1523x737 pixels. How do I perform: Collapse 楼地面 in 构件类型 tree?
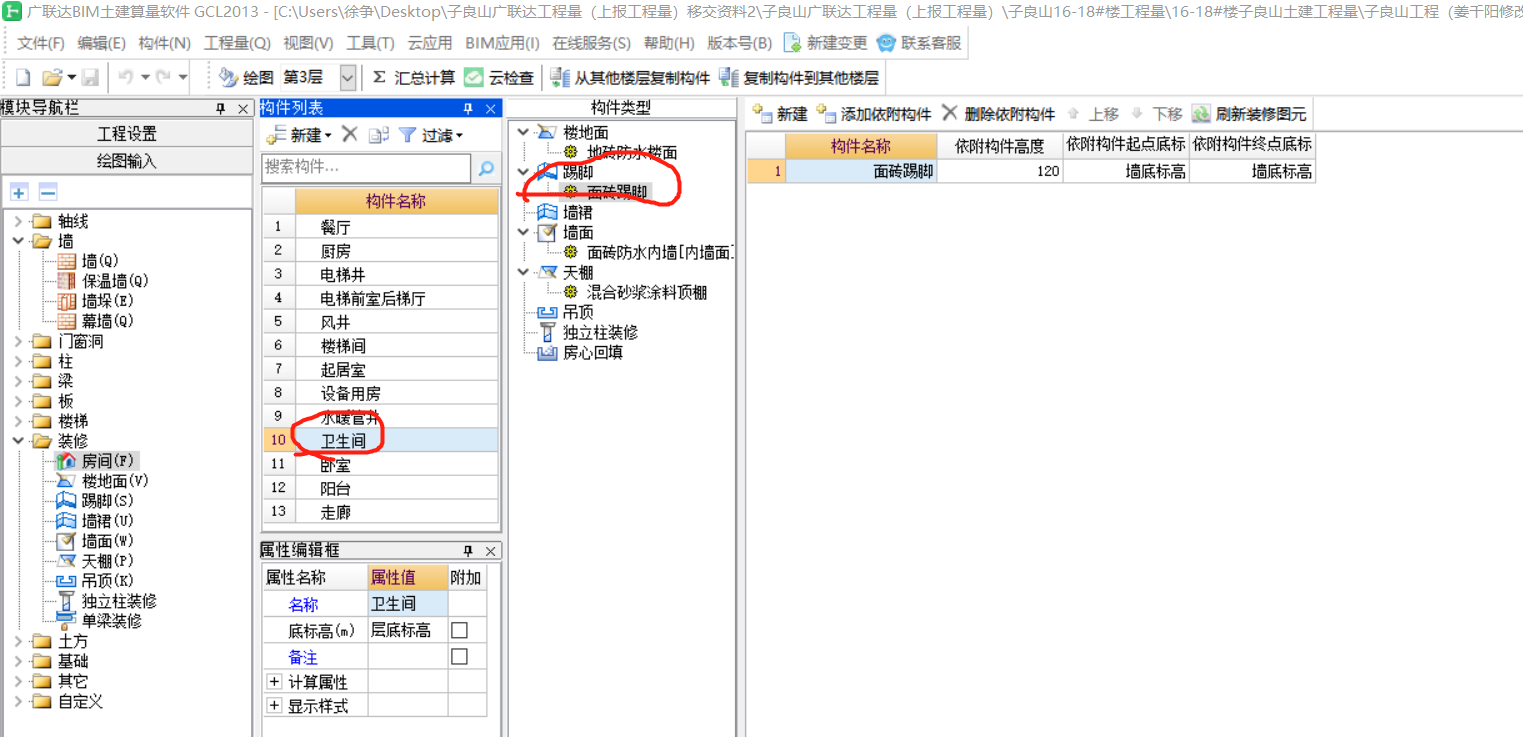point(524,132)
